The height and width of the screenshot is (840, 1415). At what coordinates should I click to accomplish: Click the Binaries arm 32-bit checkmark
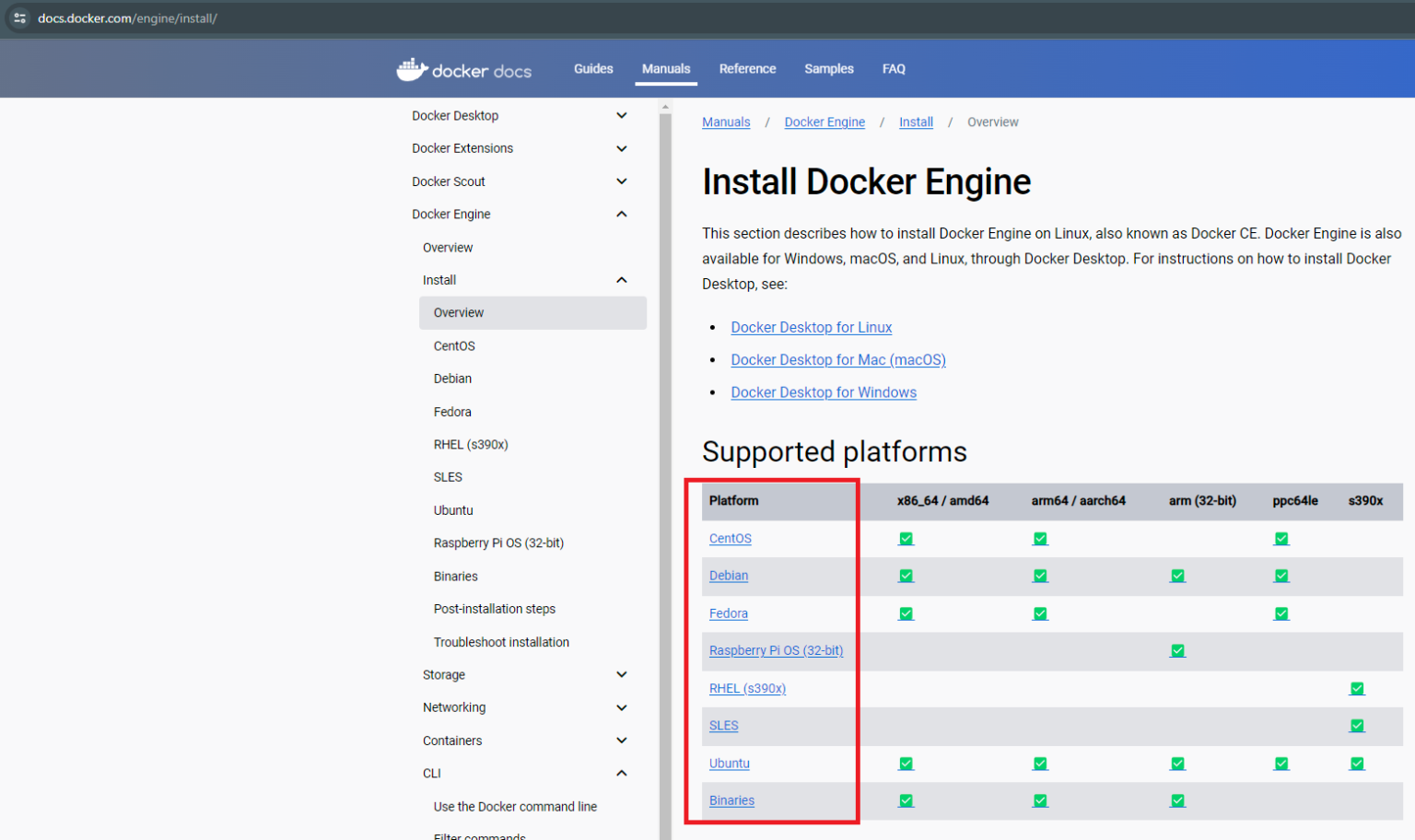point(1177,800)
